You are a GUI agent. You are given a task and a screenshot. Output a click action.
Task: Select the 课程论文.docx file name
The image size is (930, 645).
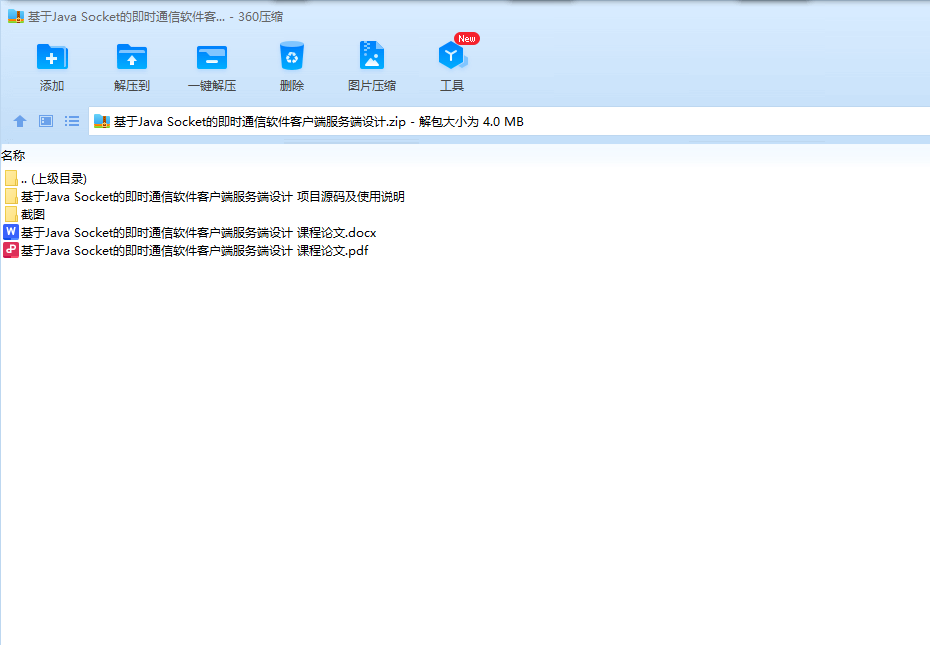pos(198,233)
